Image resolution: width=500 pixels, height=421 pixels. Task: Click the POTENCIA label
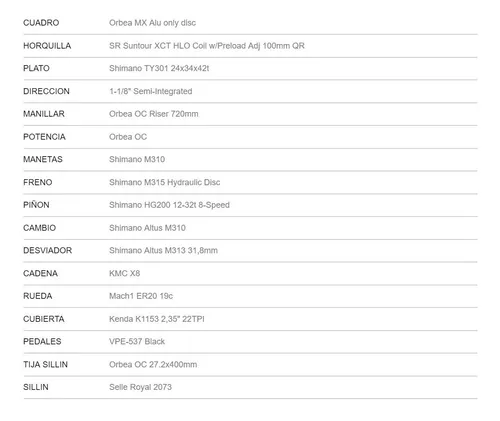click(x=44, y=137)
